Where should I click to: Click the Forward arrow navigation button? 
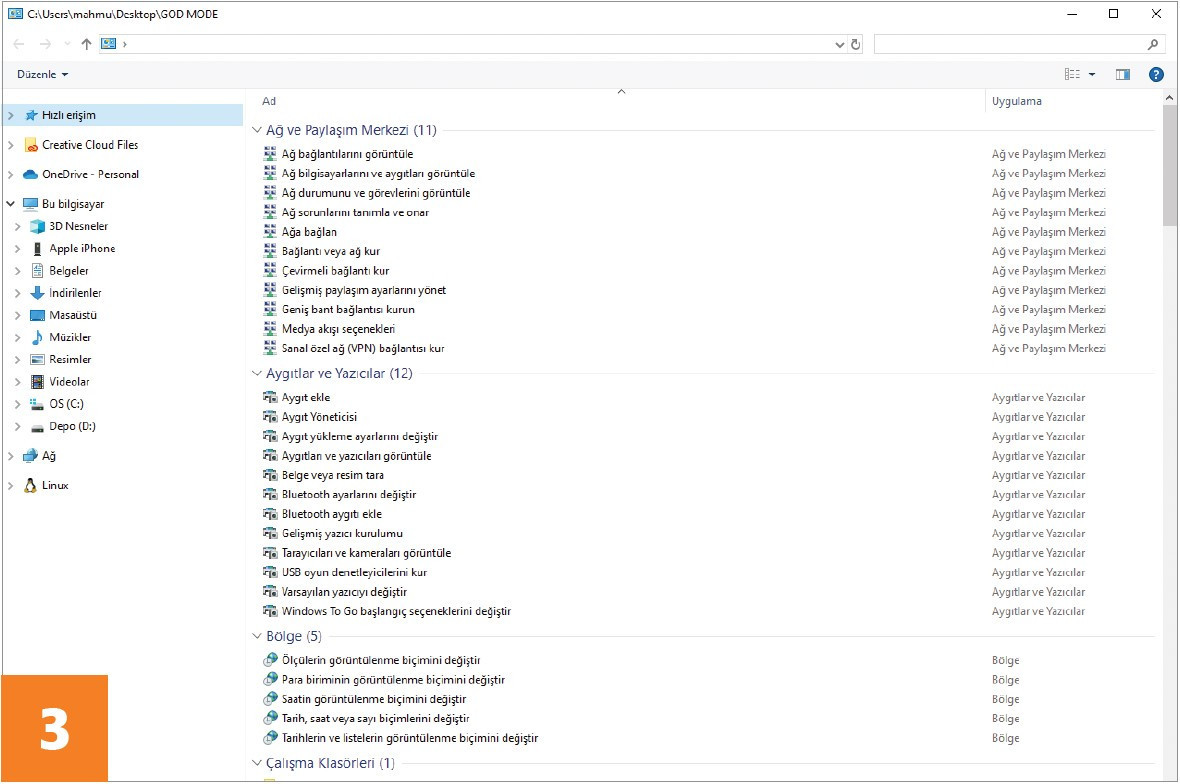click(x=46, y=44)
